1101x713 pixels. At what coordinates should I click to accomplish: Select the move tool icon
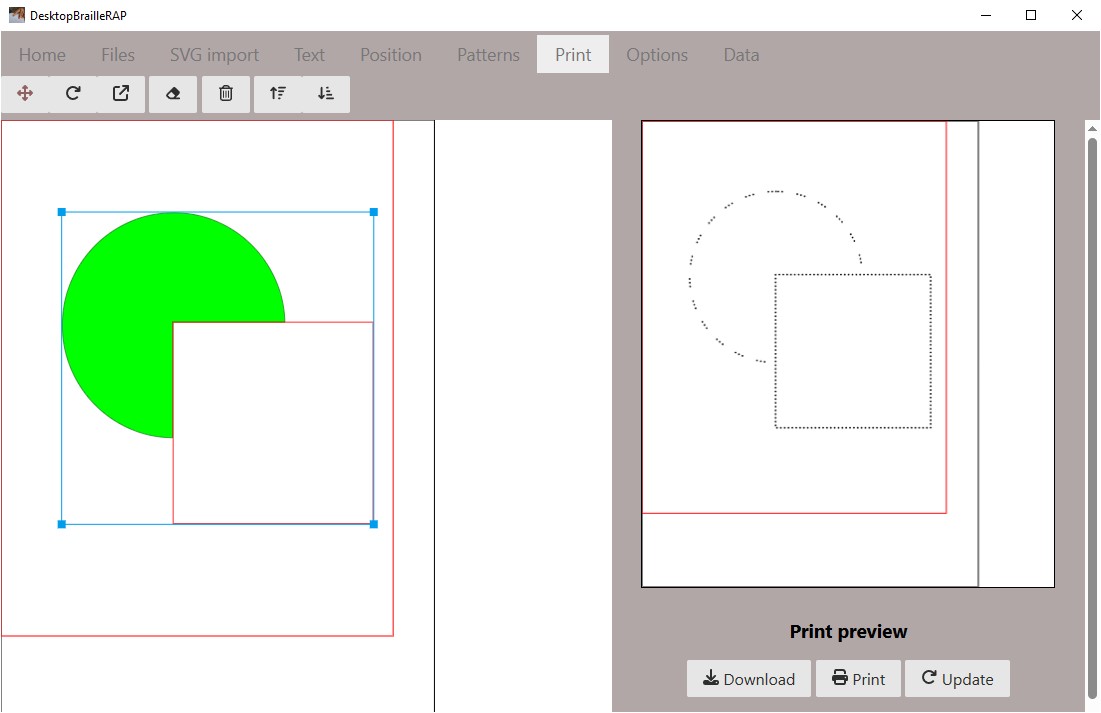(x=25, y=93)
